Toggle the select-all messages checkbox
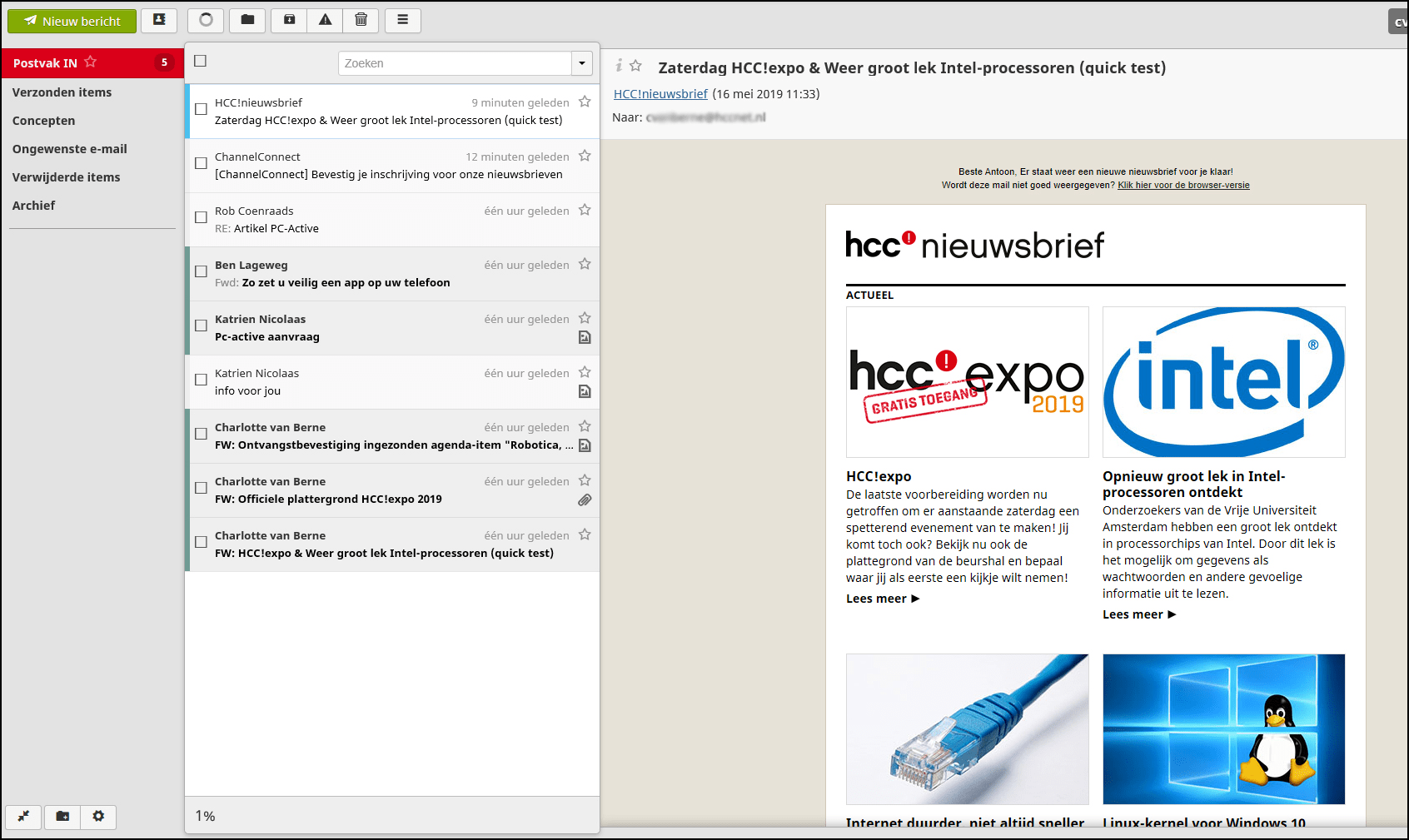Screen dimensions: 1409x840 click(200, 61)
